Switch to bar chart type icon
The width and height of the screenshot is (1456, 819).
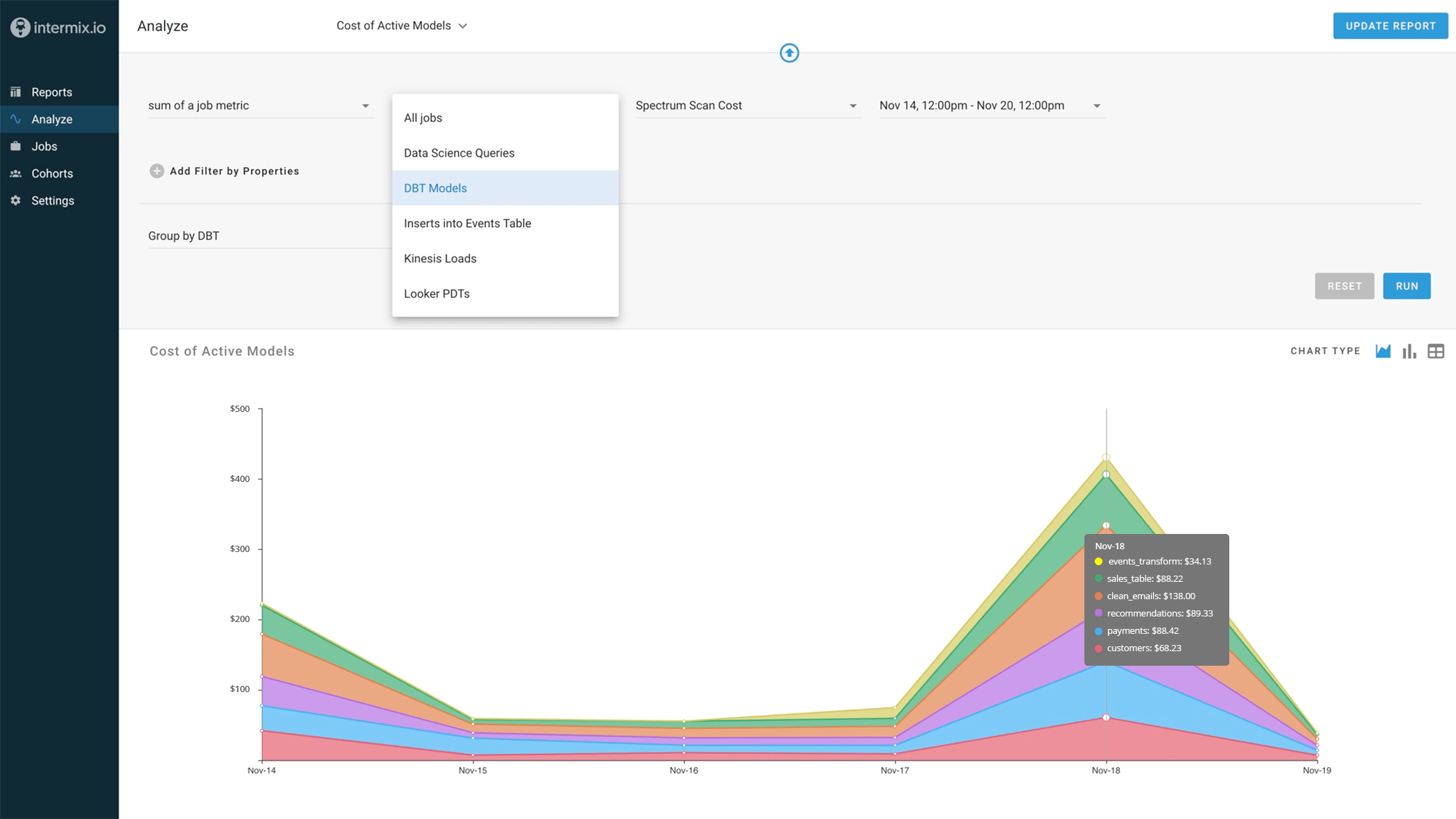[x=1409, y=351]
